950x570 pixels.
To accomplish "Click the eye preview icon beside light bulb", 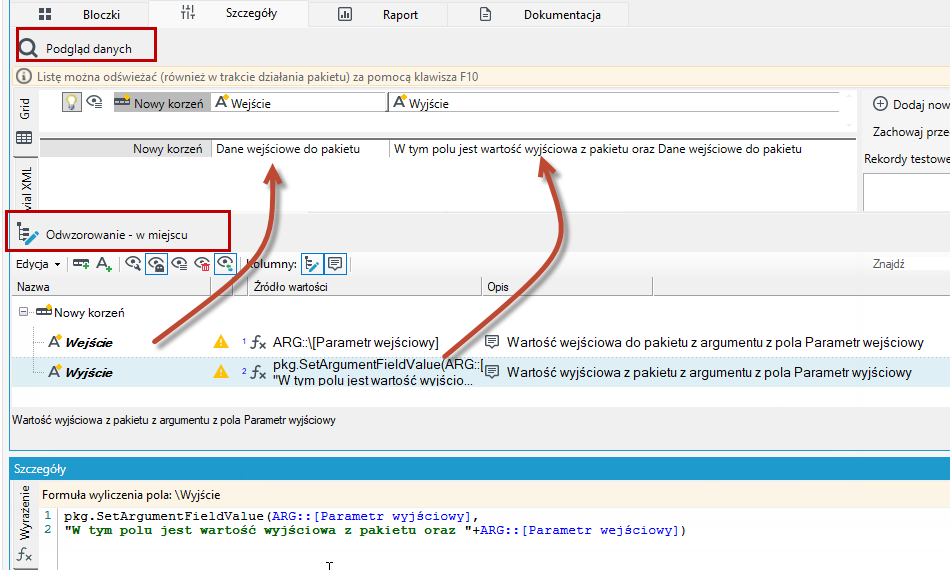I will click(x=94, y=102).
